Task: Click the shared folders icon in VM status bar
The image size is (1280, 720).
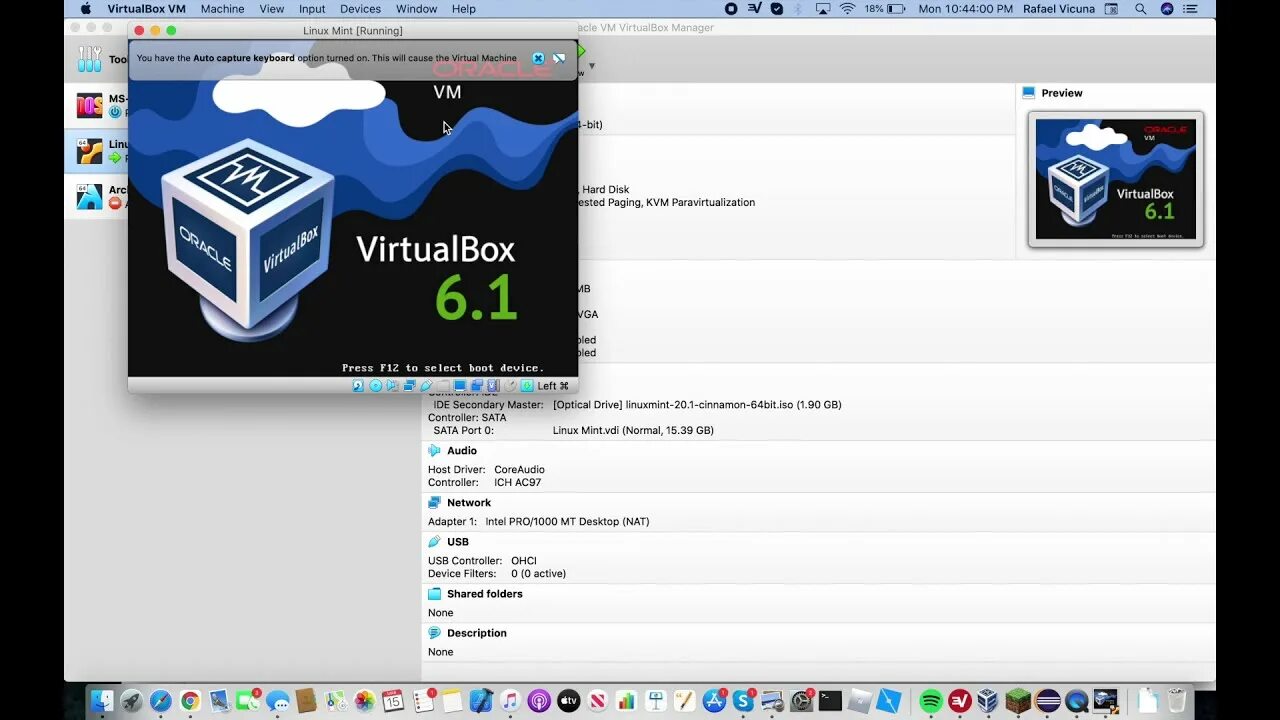Action: (x=443, y=385)
